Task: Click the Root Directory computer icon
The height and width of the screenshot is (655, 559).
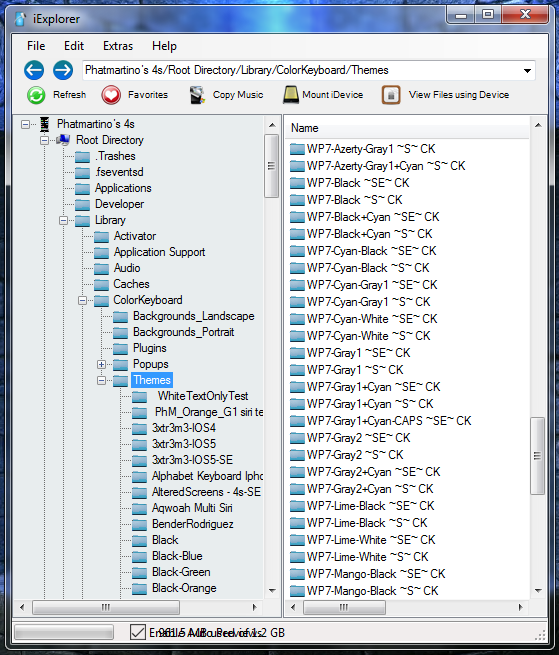Action: [63, 140]
